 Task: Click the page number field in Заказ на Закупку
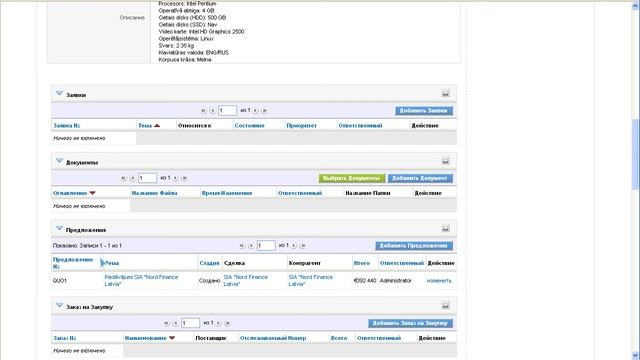[190, 323]
